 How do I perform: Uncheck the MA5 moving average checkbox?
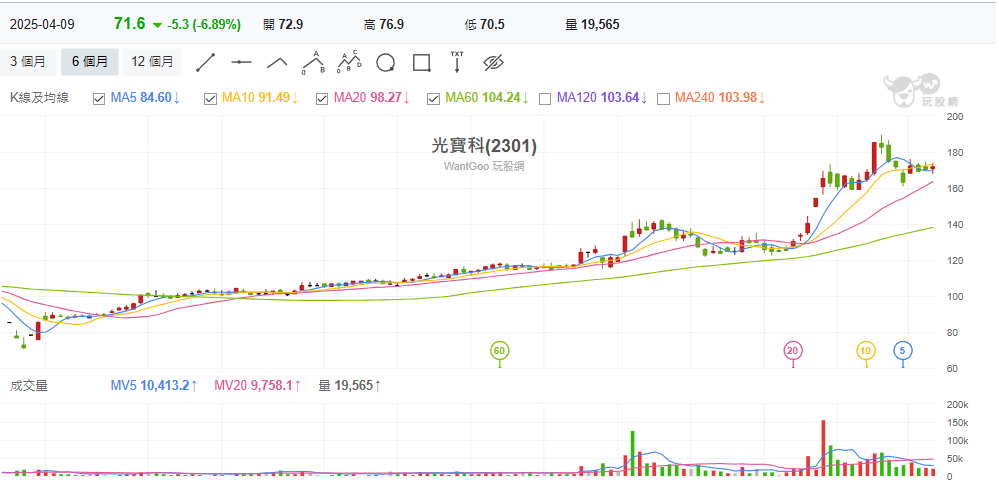point(99,98)
